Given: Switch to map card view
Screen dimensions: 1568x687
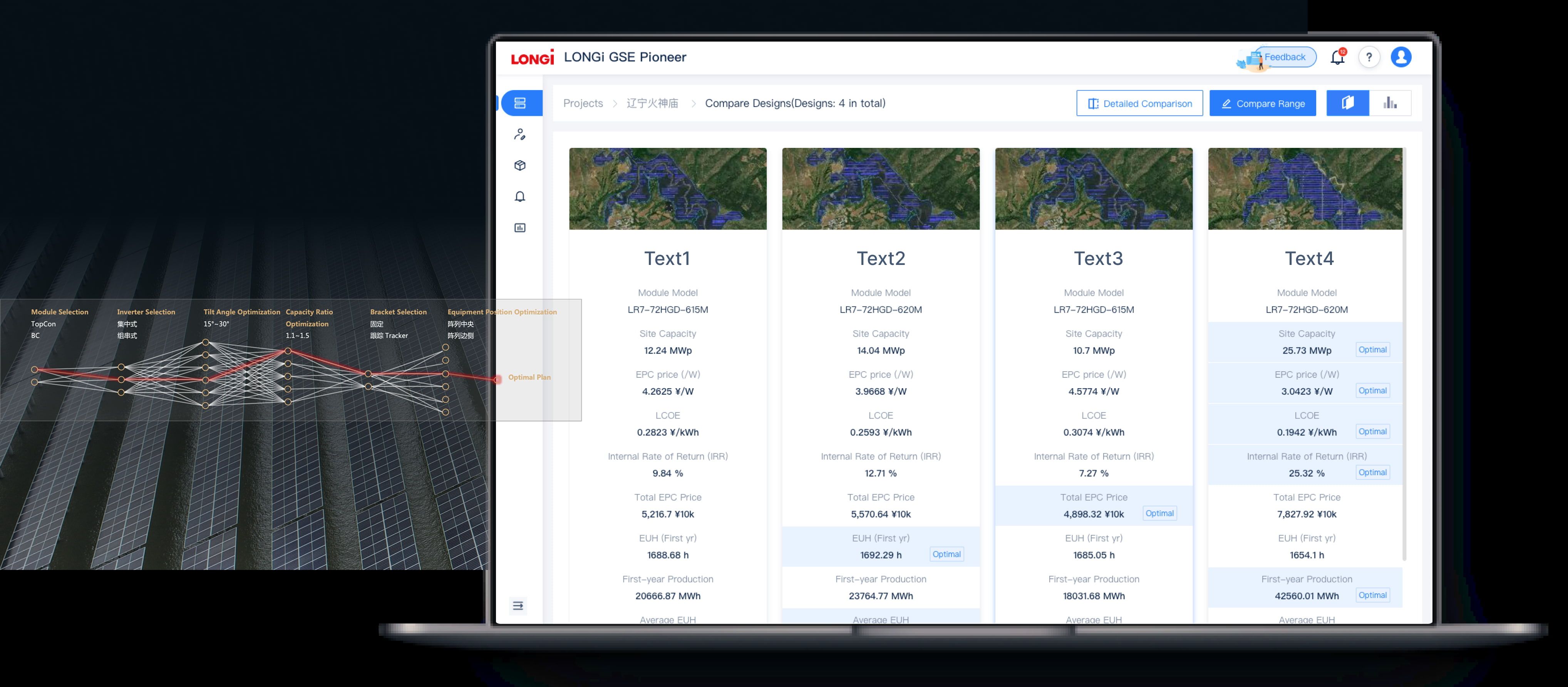Looking at the screenshot, I should (x=1348, y=103).
